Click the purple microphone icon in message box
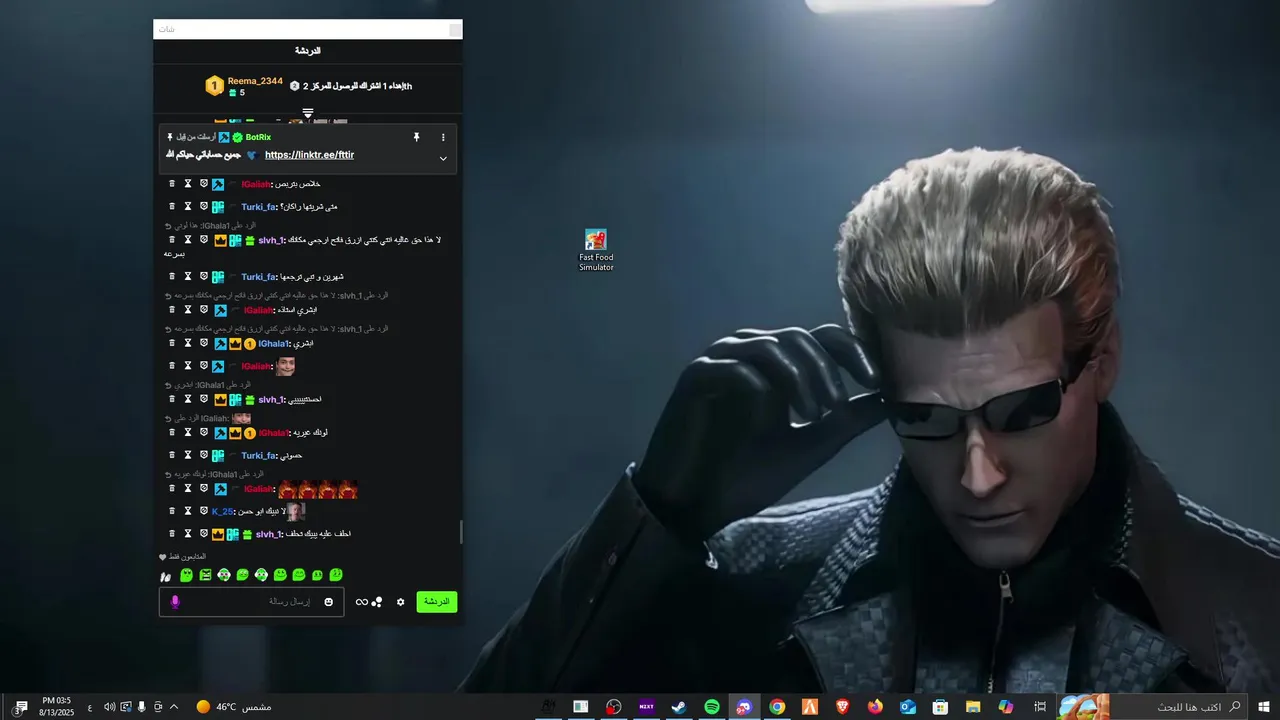Image resolution: width=1280 pixels, height=720 pixels. coord(175,601)
